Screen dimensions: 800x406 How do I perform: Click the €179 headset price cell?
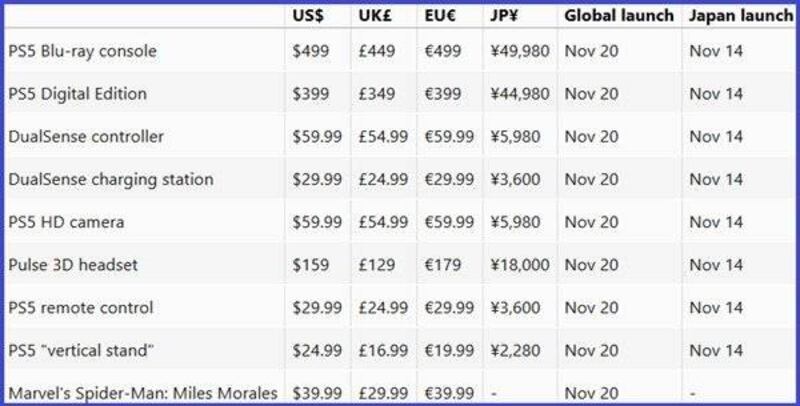pos(440,265)
